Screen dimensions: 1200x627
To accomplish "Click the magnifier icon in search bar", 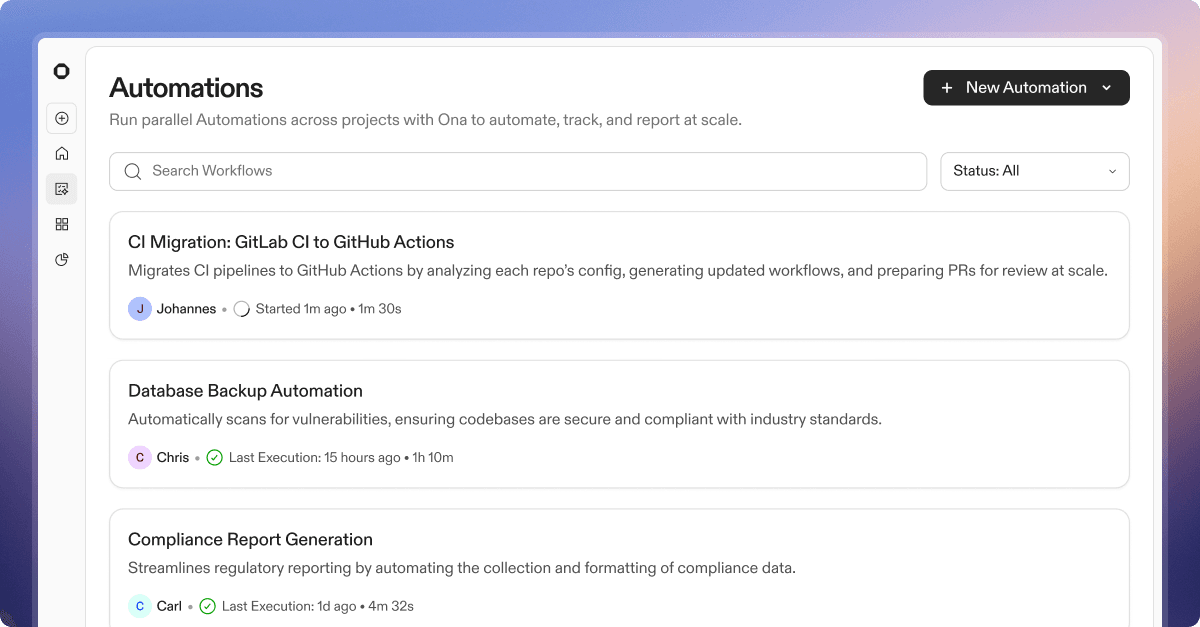I will click(x=132, y=171).
